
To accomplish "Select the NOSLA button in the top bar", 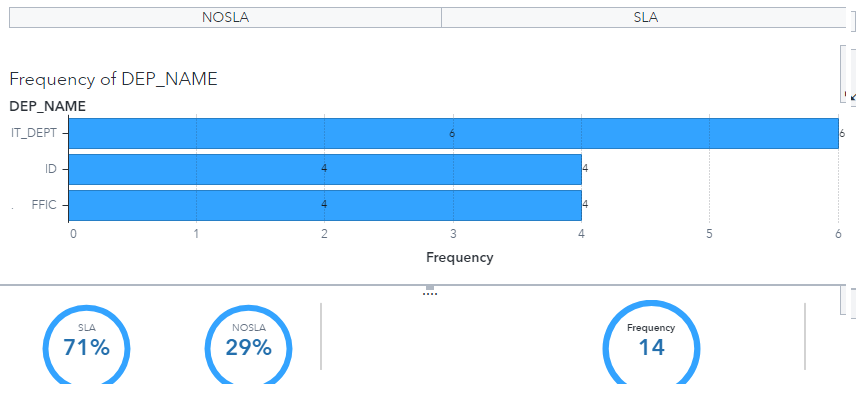I will [x=225, y=18].
